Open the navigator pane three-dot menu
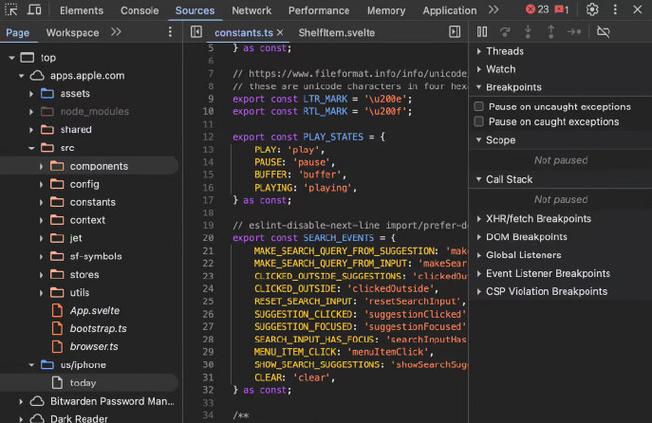 (x=170, y=32)
